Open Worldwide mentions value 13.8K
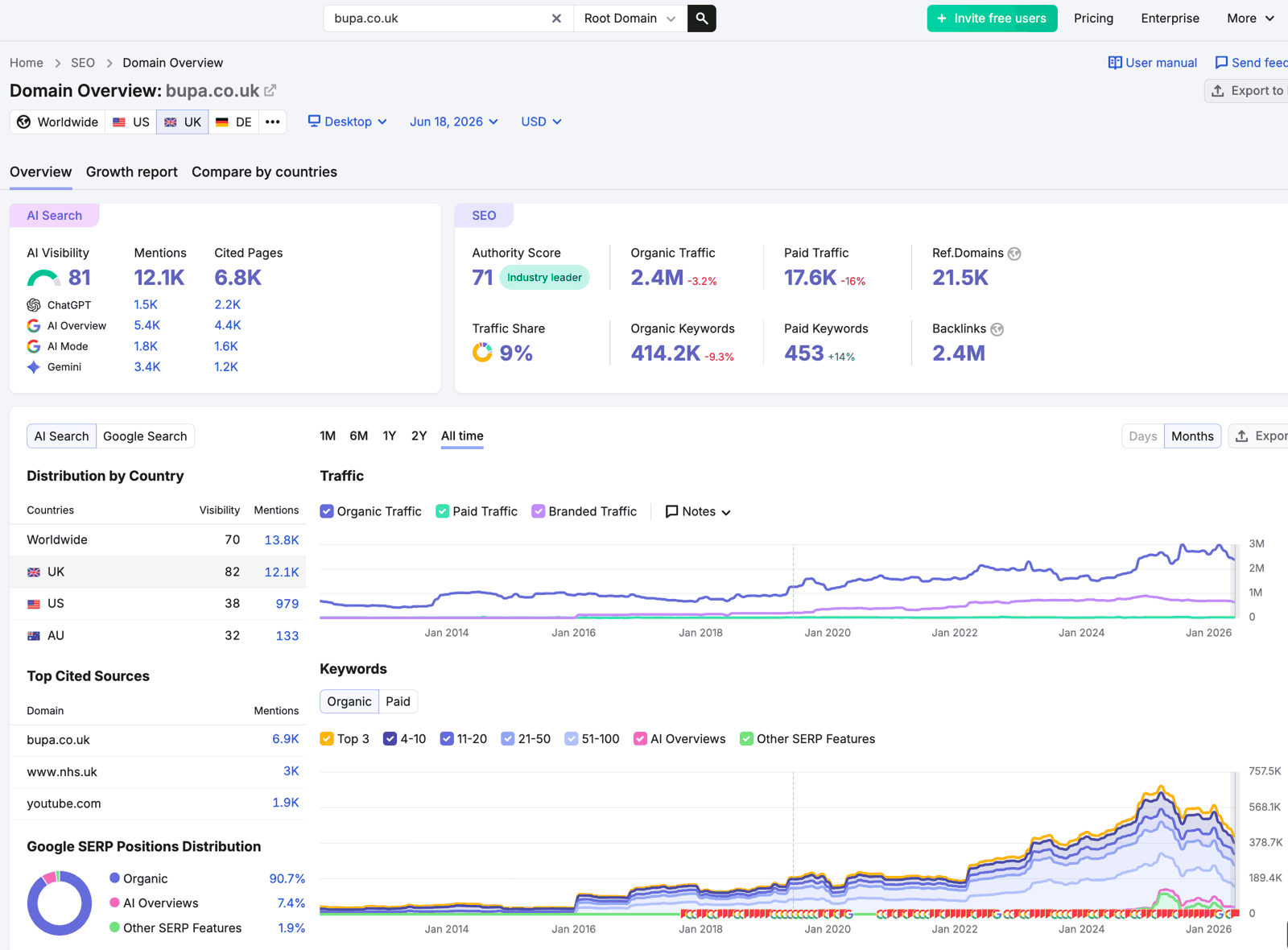1288x950 pixels. point(282,540)
